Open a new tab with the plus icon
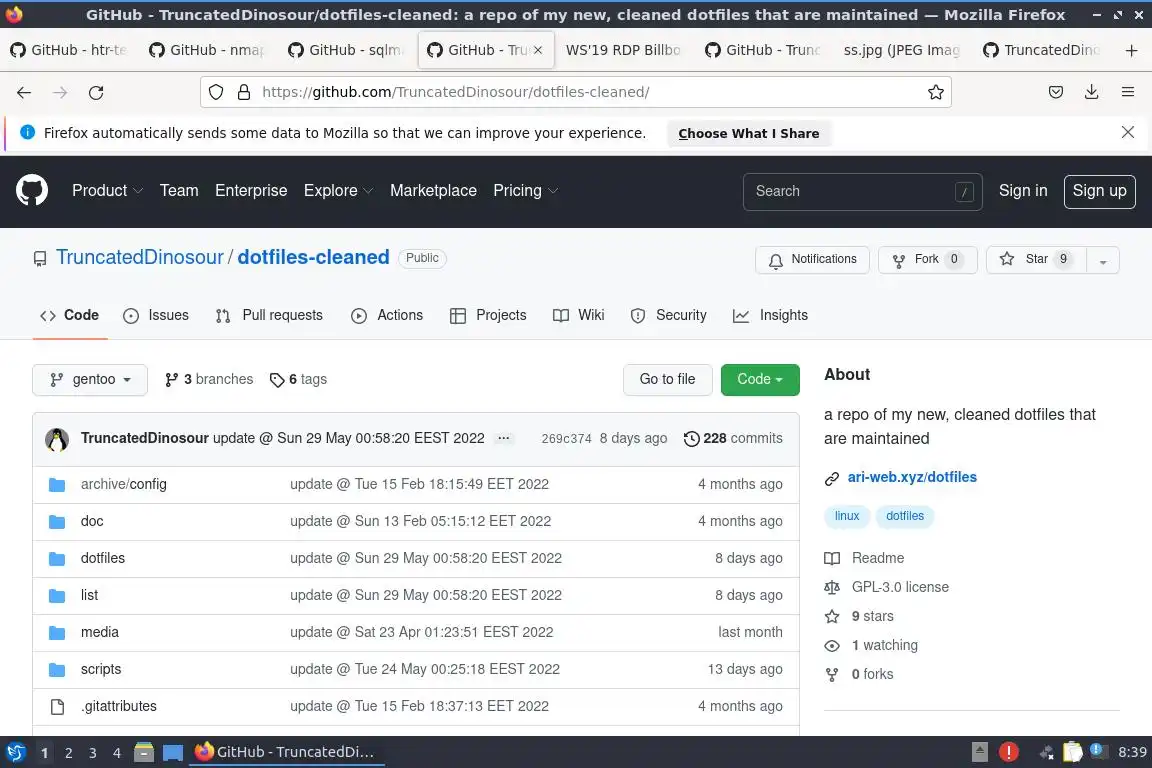The height and width of the screenshot is (768, 1152). 1131,50
